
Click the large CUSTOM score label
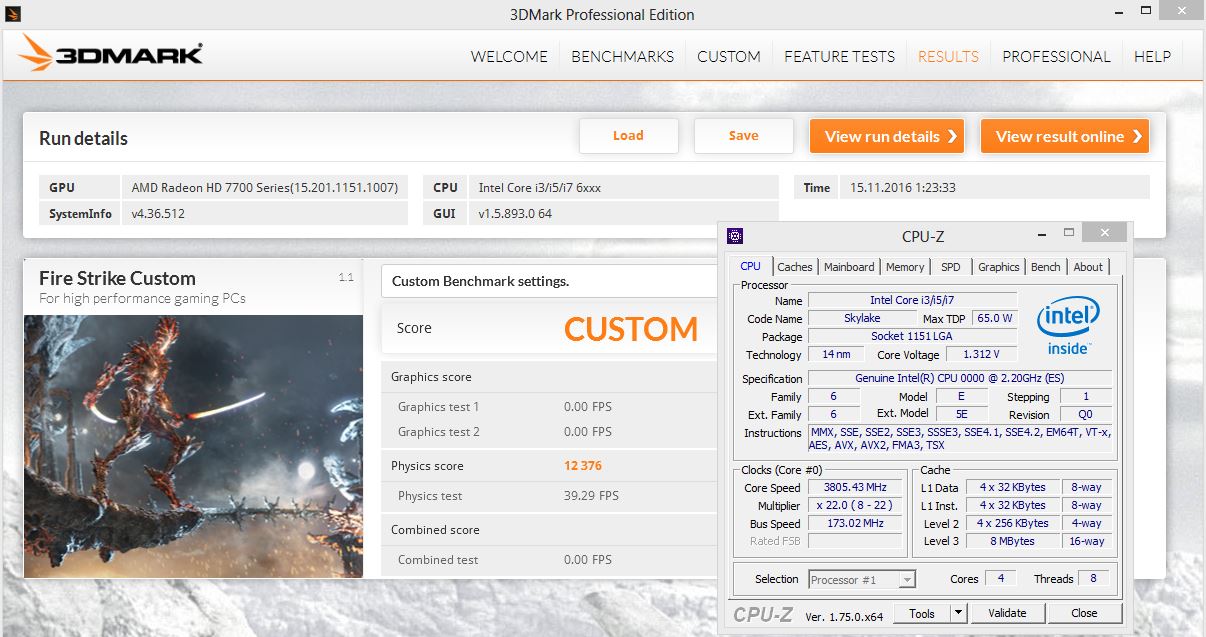[x=631, y=329]
